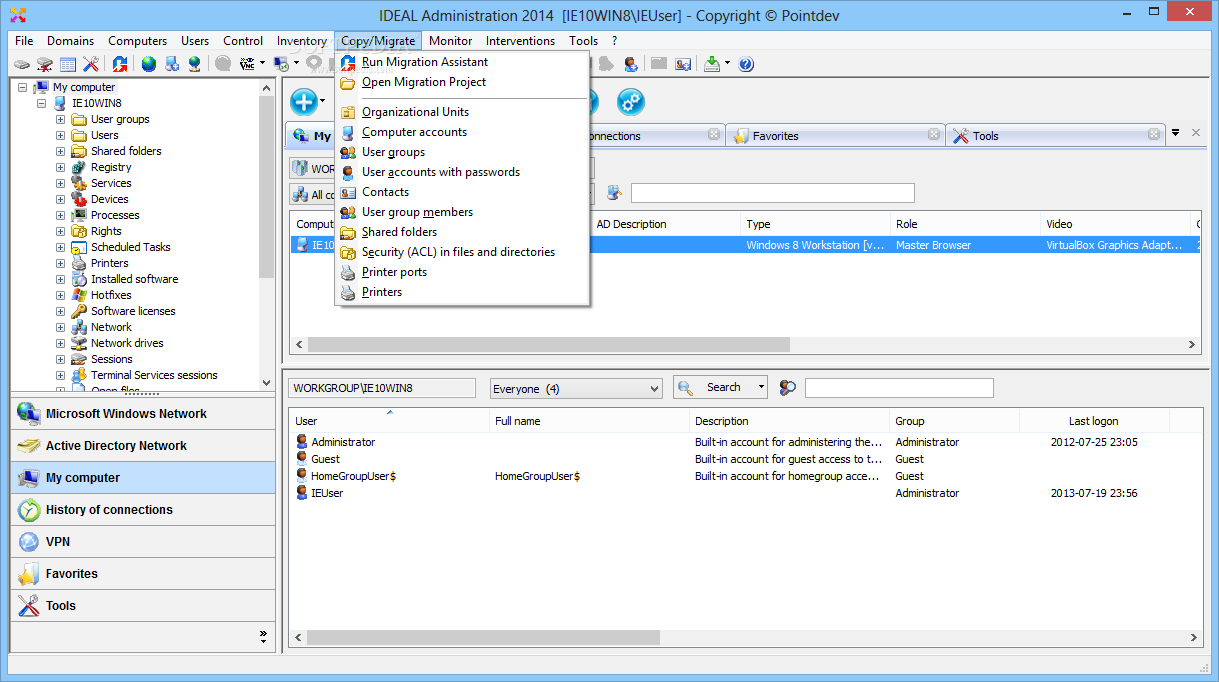
Task: Open the dropdown arrow beside the blue plus
Action: [322, 101]
